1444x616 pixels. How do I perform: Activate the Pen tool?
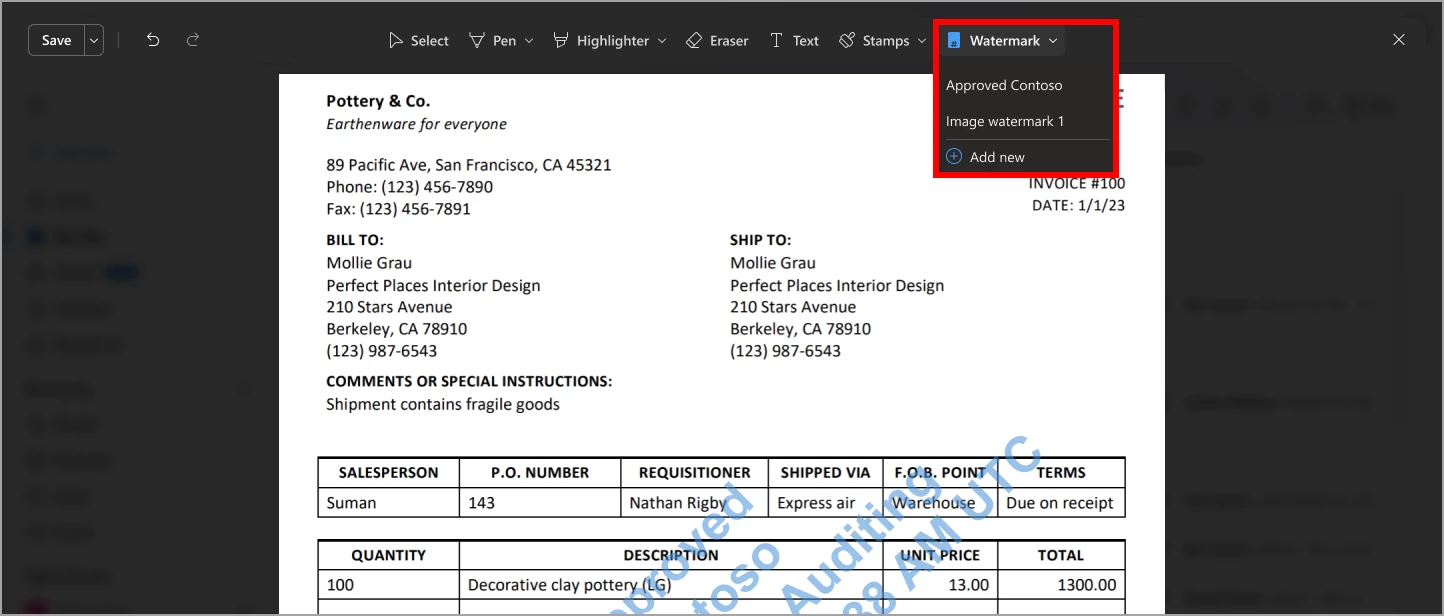tap(493, 41)
